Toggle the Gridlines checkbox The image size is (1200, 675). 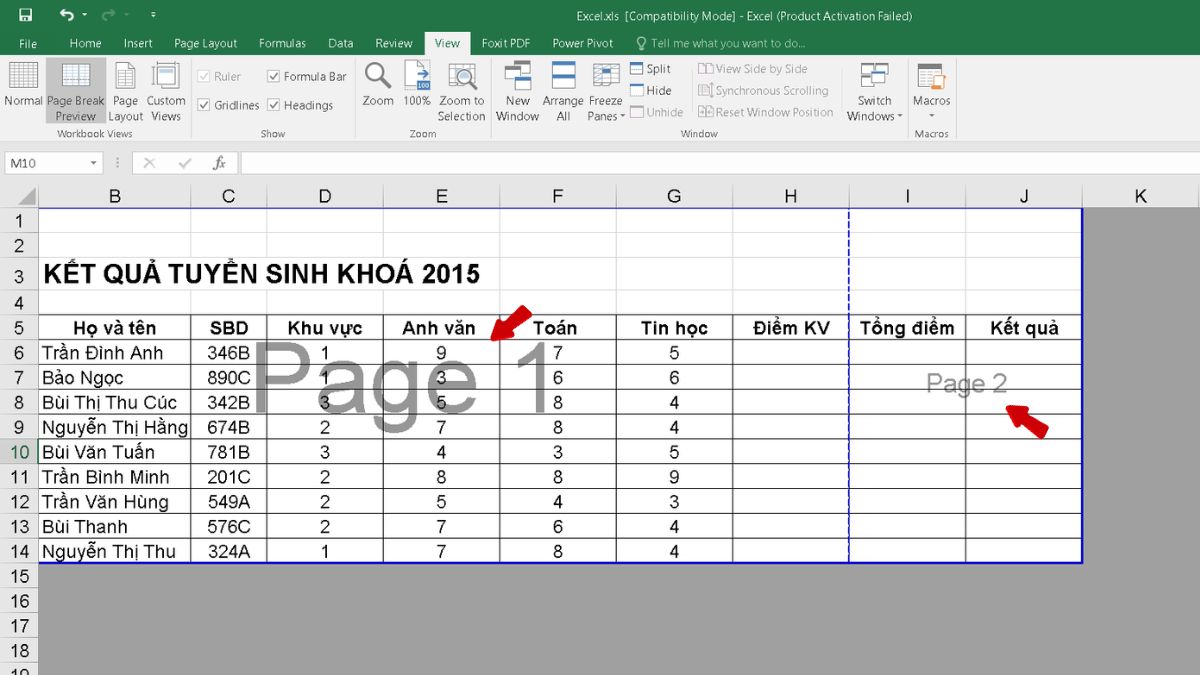click(x=229, y=105)
